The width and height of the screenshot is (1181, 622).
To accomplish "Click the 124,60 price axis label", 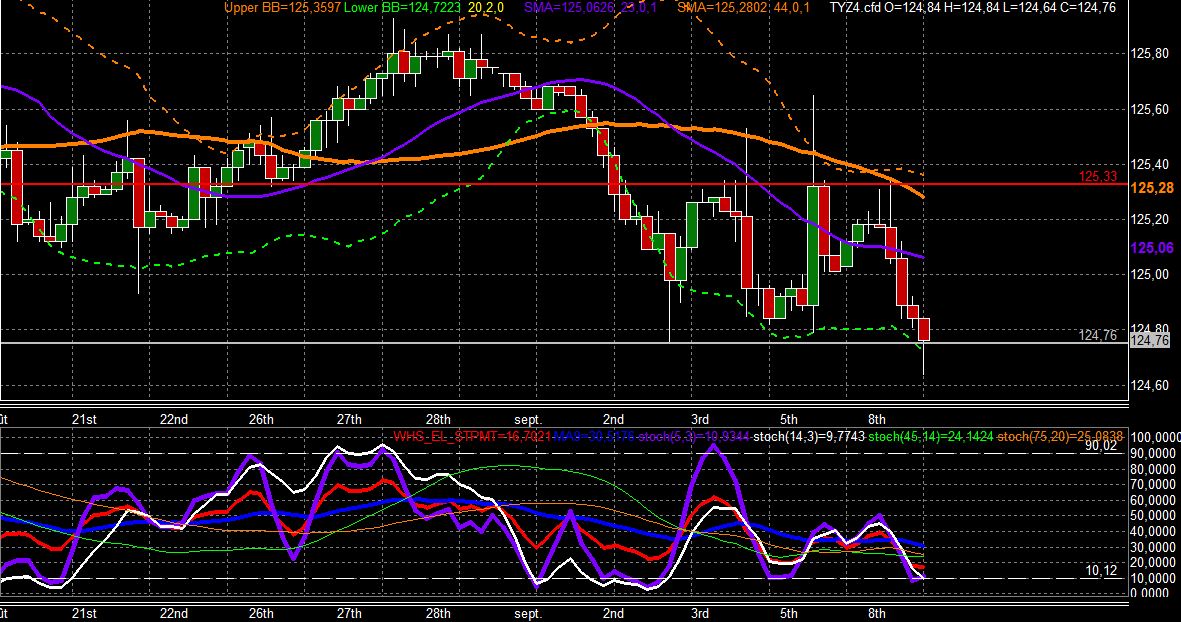I will point(1150,386).
